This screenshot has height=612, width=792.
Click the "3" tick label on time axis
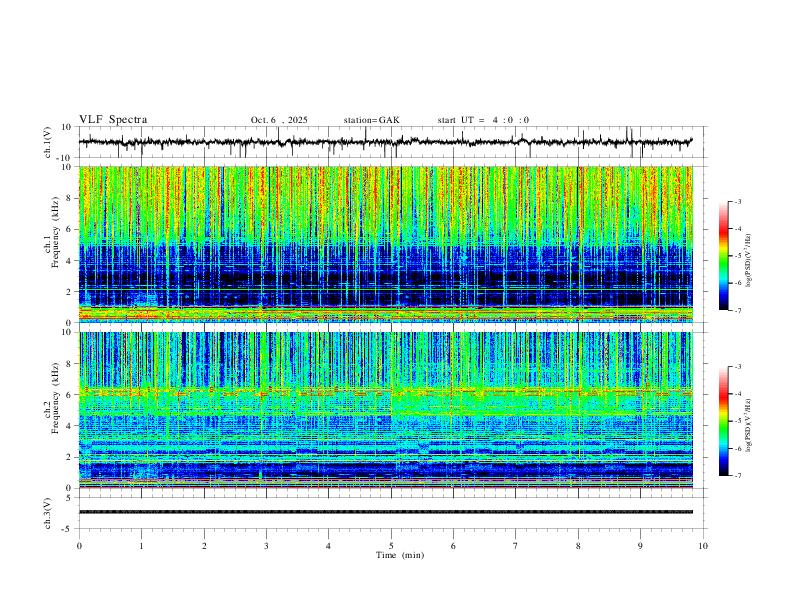[x=266, y=546]
